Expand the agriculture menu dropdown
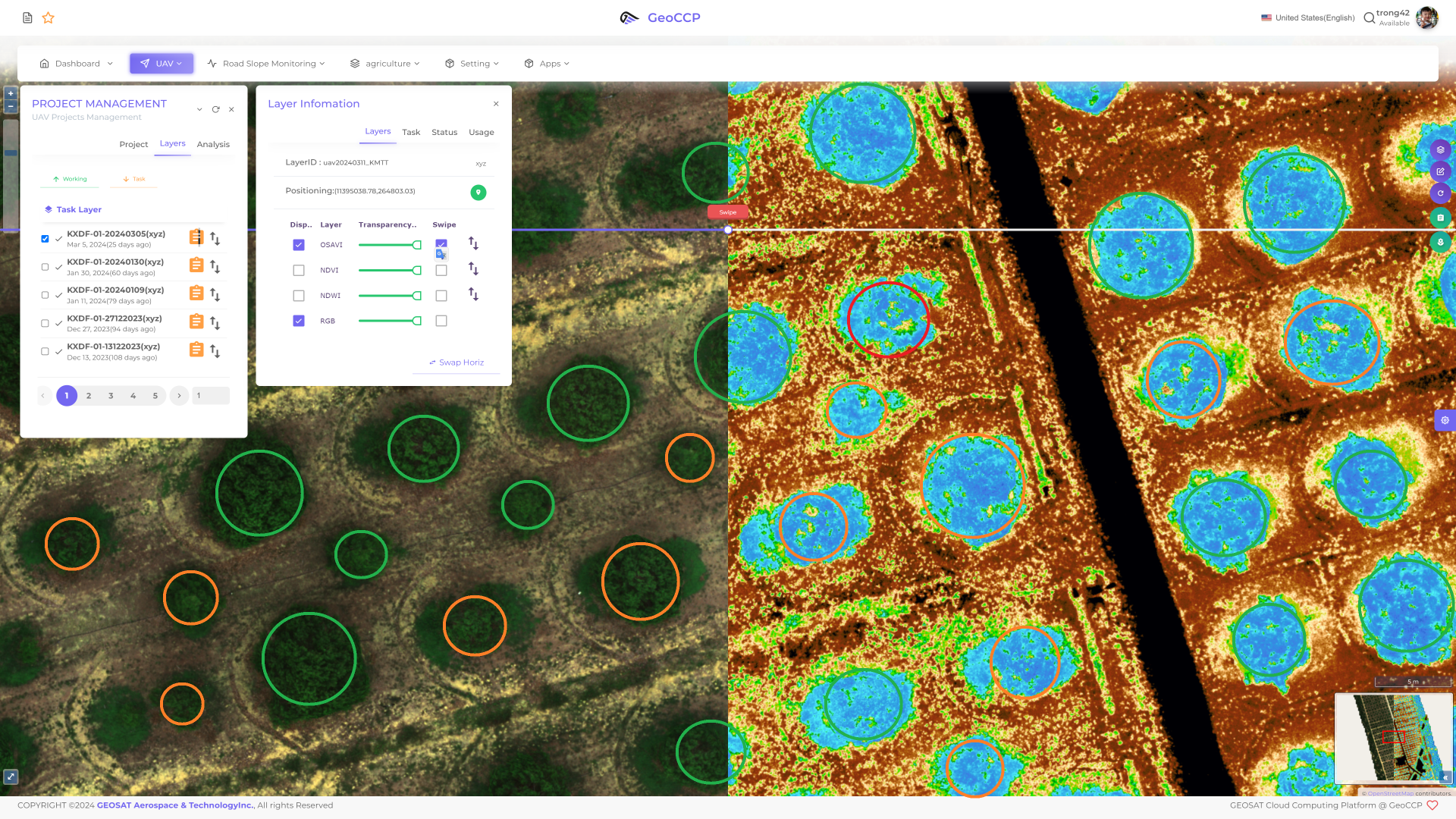The image size is (1456, 819). click(385, 64)
